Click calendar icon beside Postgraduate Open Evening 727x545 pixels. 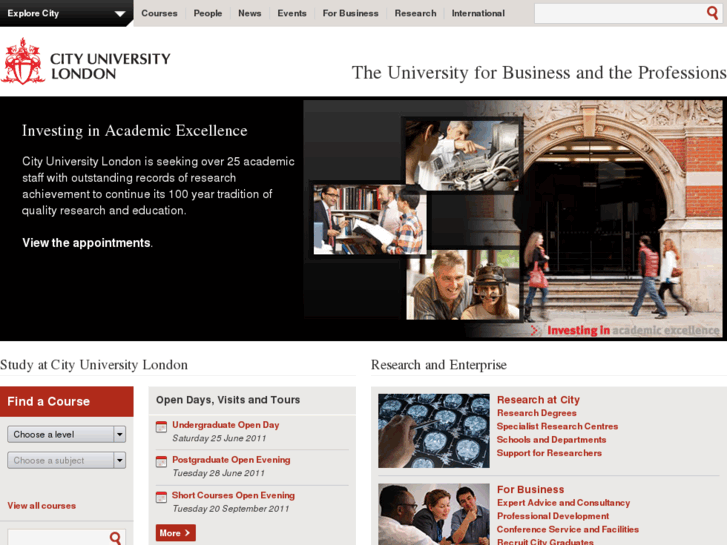pos(161,462)
